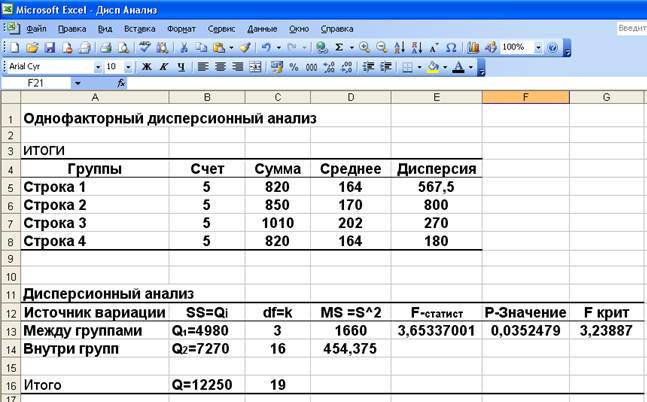Open the Правка menu
This screenshot has height=402, width=647.
pos(72,29)
